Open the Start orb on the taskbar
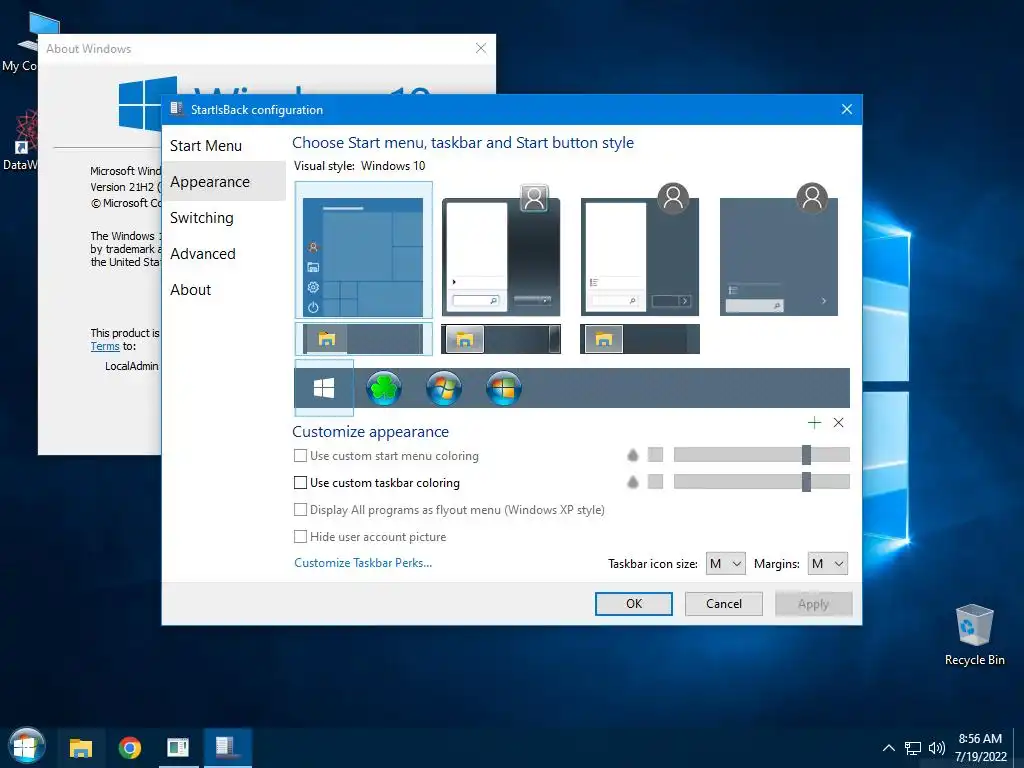This screenshot has width=1024, height=768. (26, 746)
